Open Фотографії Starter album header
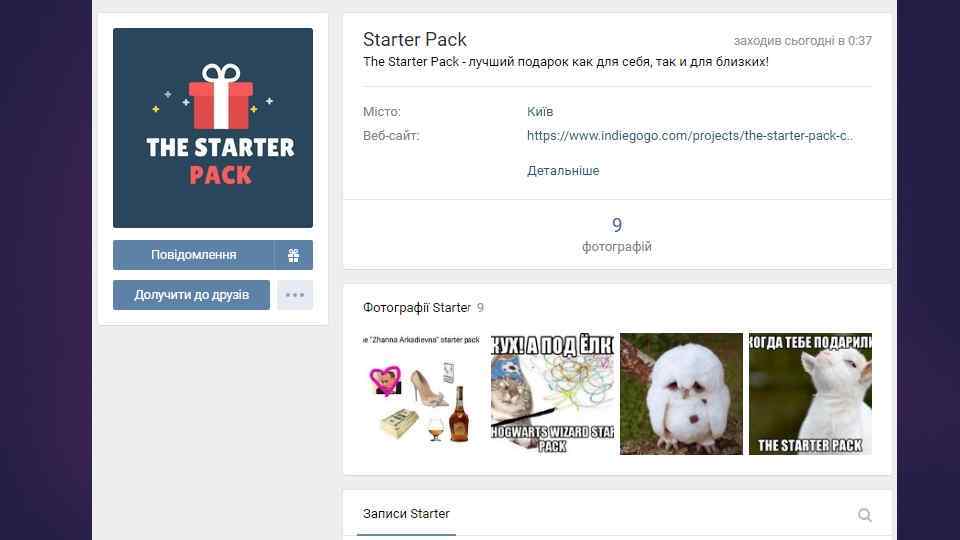 (416, 308)
